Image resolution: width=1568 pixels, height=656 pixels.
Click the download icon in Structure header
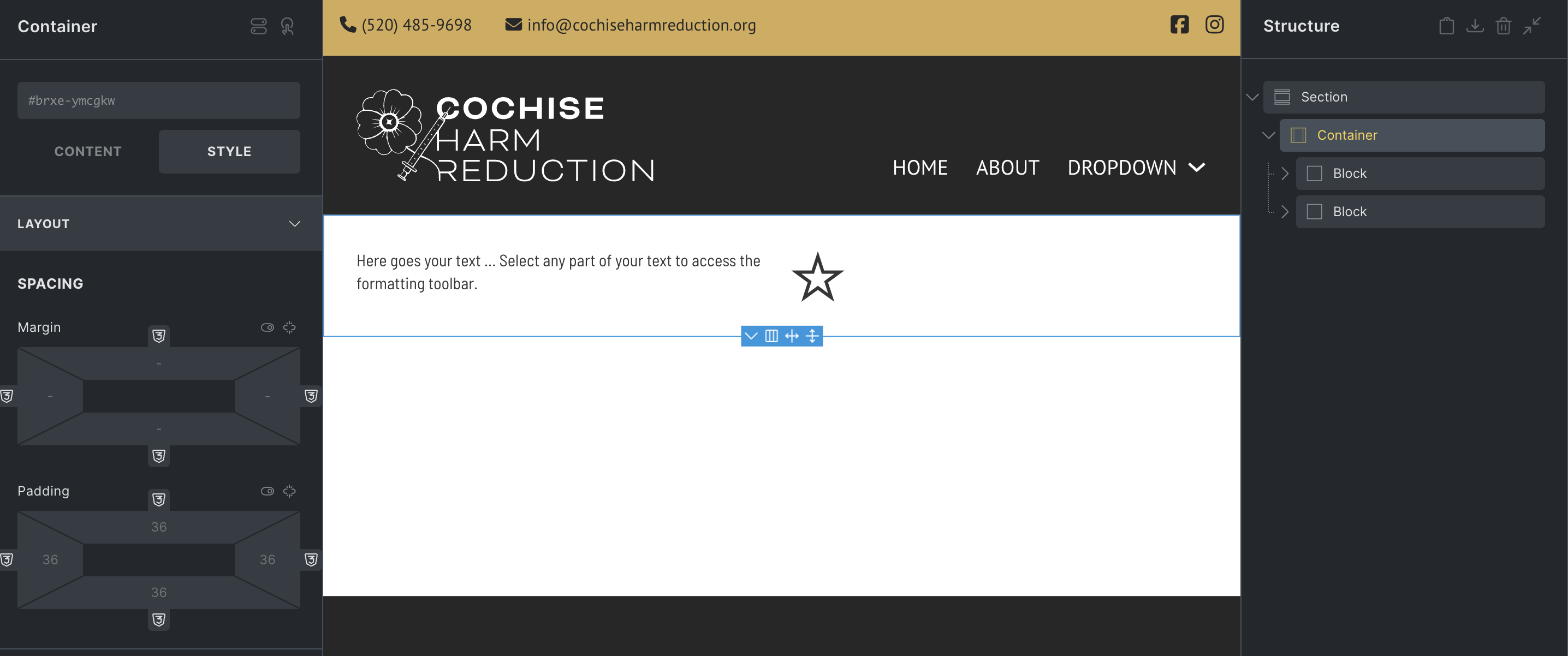(x=1475, y=26)
